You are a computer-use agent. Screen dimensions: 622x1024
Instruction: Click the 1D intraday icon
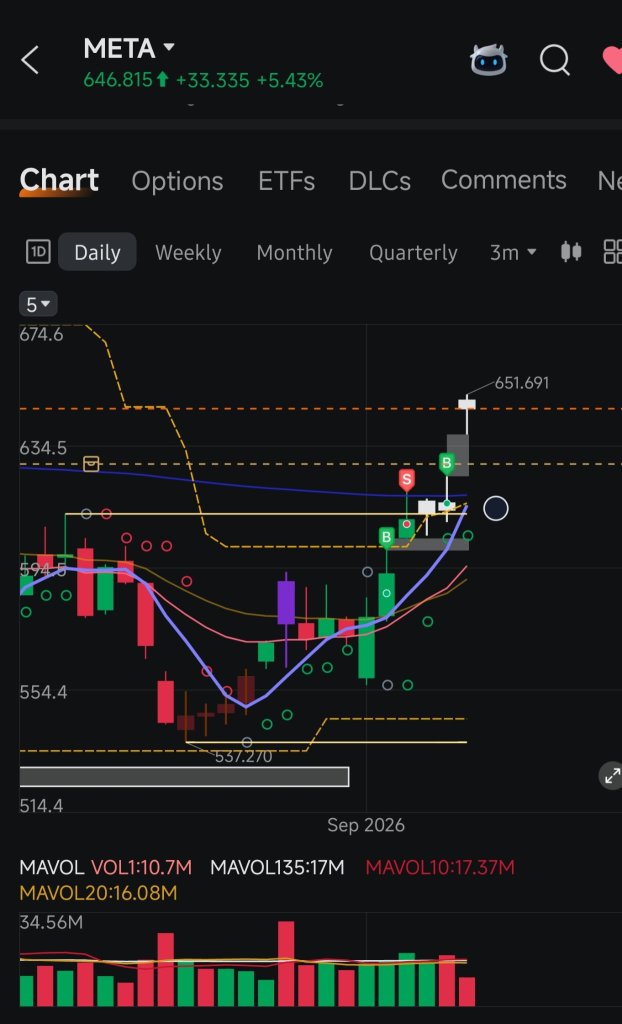click(x=38, y=252)
